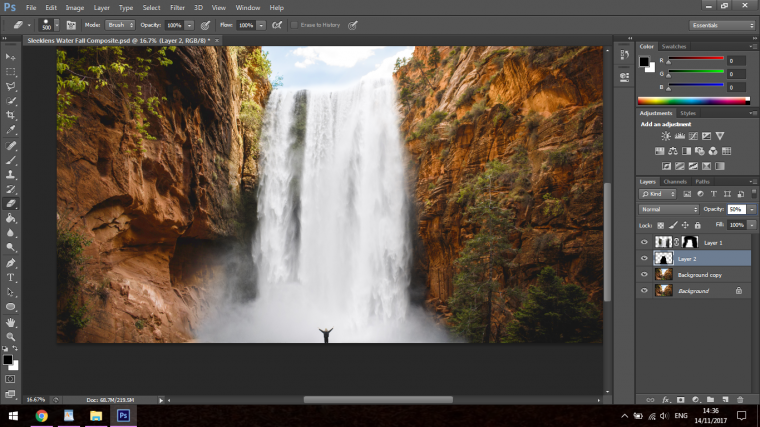Select the Spot Healing Brush tool

coord(10,145)
